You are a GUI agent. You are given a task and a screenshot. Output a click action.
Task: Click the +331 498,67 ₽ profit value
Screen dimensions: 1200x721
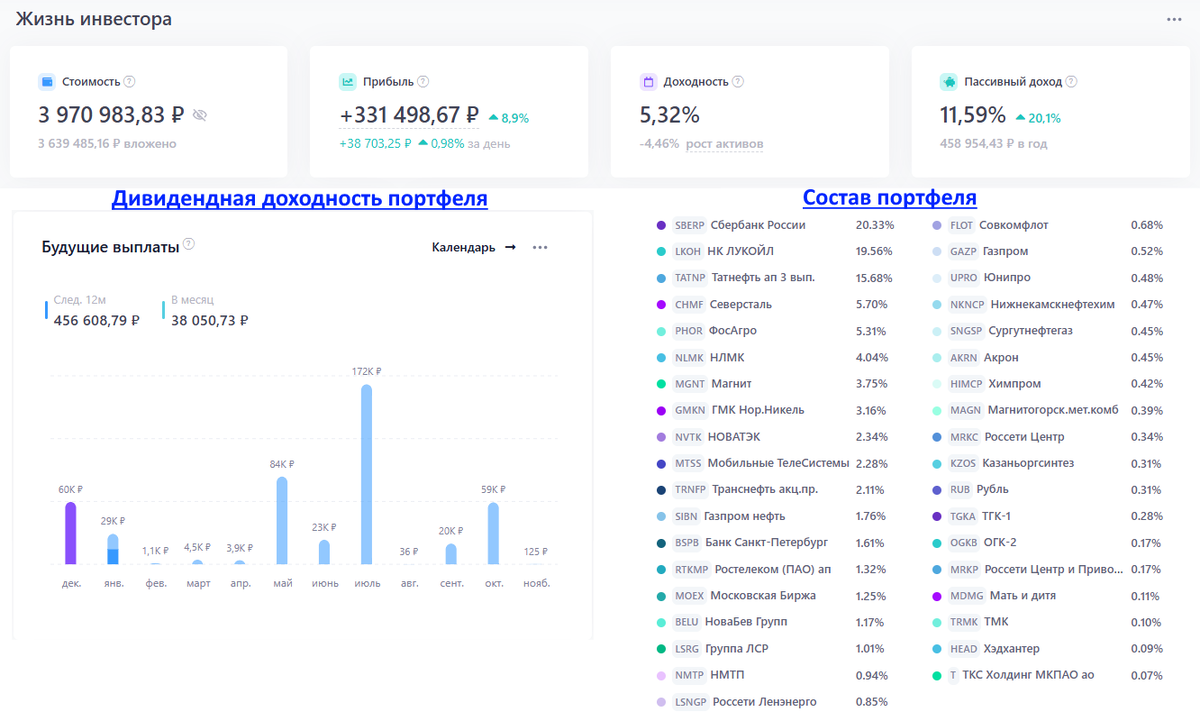click(x=409, y=116)
